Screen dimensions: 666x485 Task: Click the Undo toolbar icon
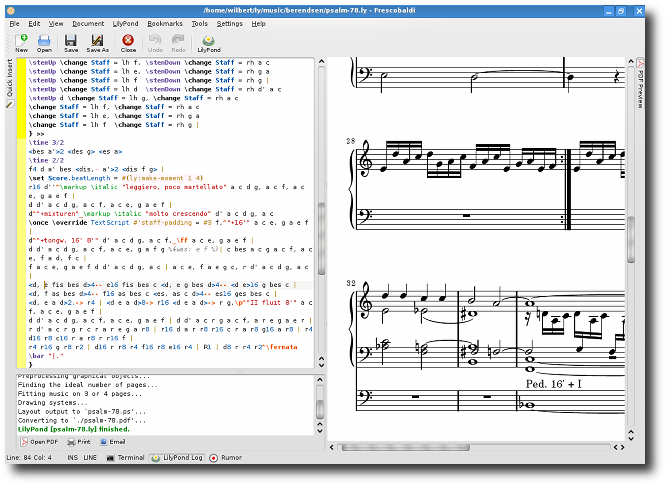[x=155, y=43]
